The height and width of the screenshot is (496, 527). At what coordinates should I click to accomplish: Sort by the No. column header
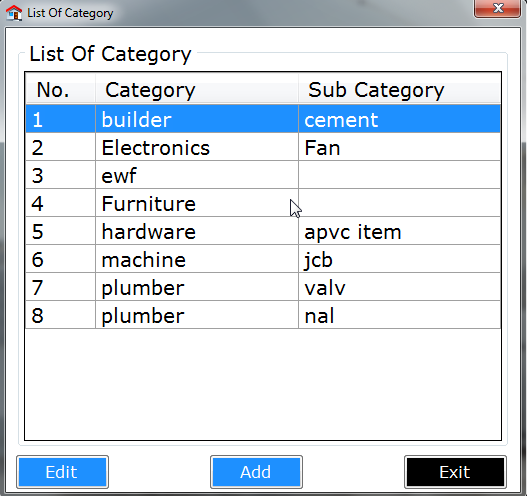tap(60, 90)
